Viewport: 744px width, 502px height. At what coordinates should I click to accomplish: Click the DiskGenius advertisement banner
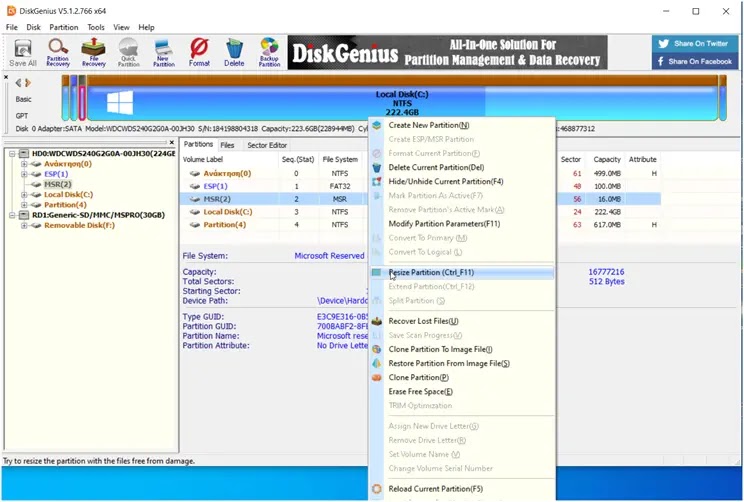coord(447,53)
